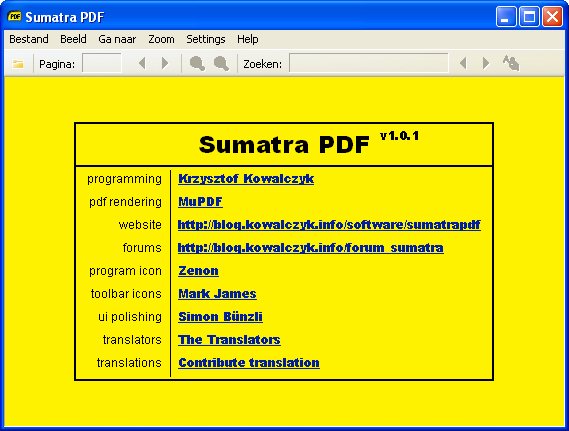569x431 pixels.
Task: Follow the MuPDF link
Action: click(200, 202)
